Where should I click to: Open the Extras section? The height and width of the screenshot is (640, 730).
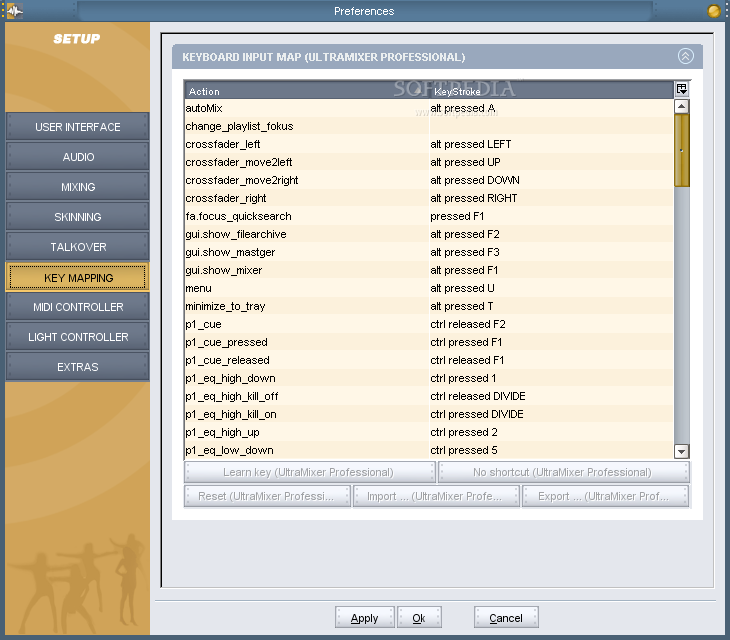77,367
